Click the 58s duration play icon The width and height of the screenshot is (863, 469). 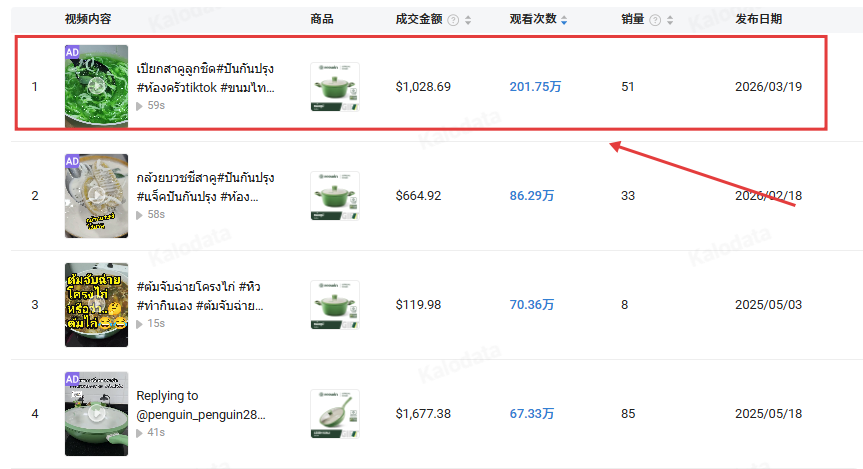point(139,215)
